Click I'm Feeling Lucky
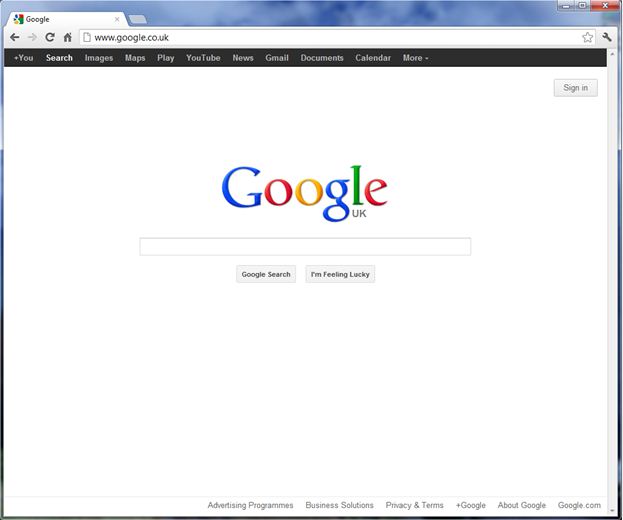 (x=340, y=274)
